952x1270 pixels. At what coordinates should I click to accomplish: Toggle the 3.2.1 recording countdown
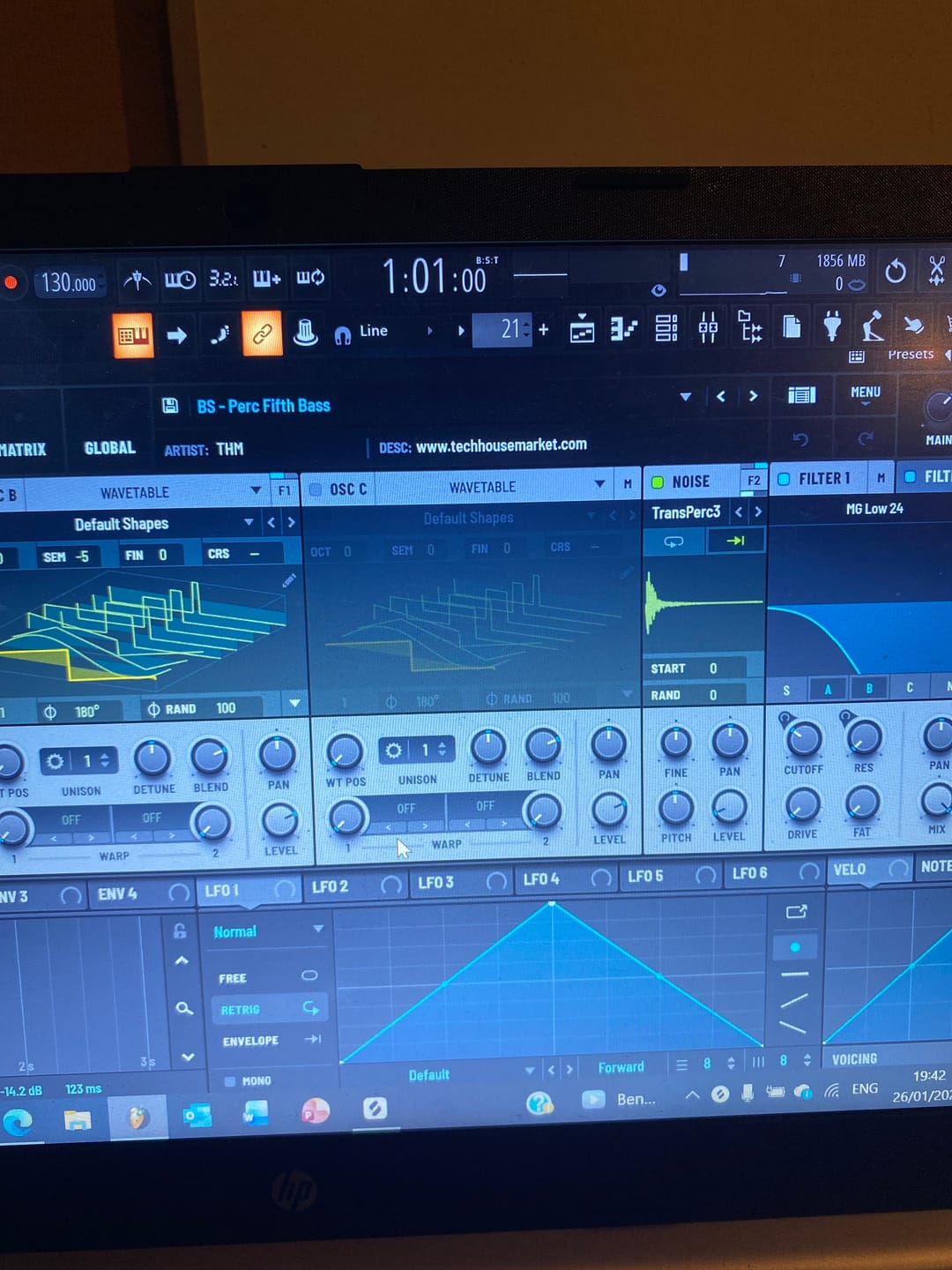(x=223, y=279)
